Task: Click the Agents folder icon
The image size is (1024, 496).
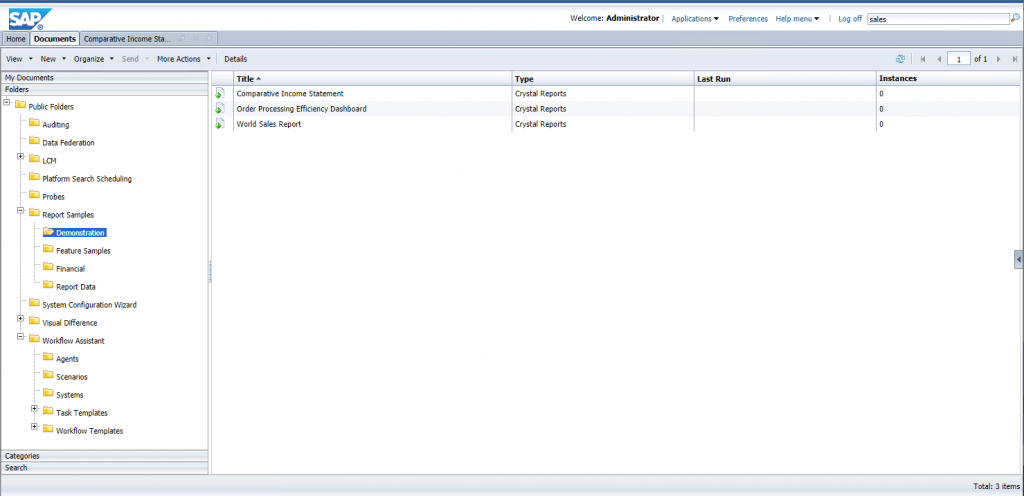Action: pos(48,358)
